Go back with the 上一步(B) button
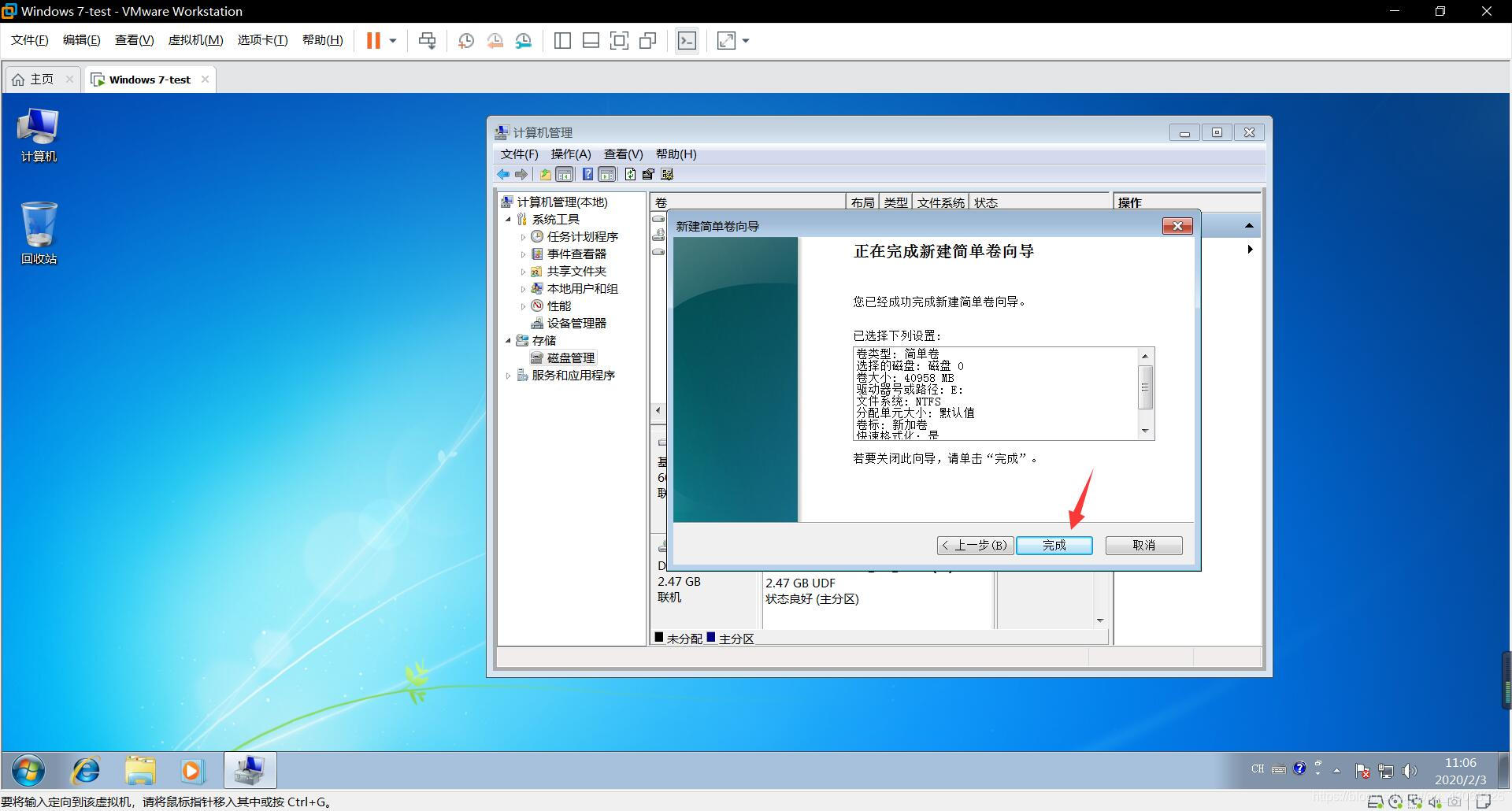Image resolution: width=1512 pixels, height=811 pixels. [x=975, y=545]
